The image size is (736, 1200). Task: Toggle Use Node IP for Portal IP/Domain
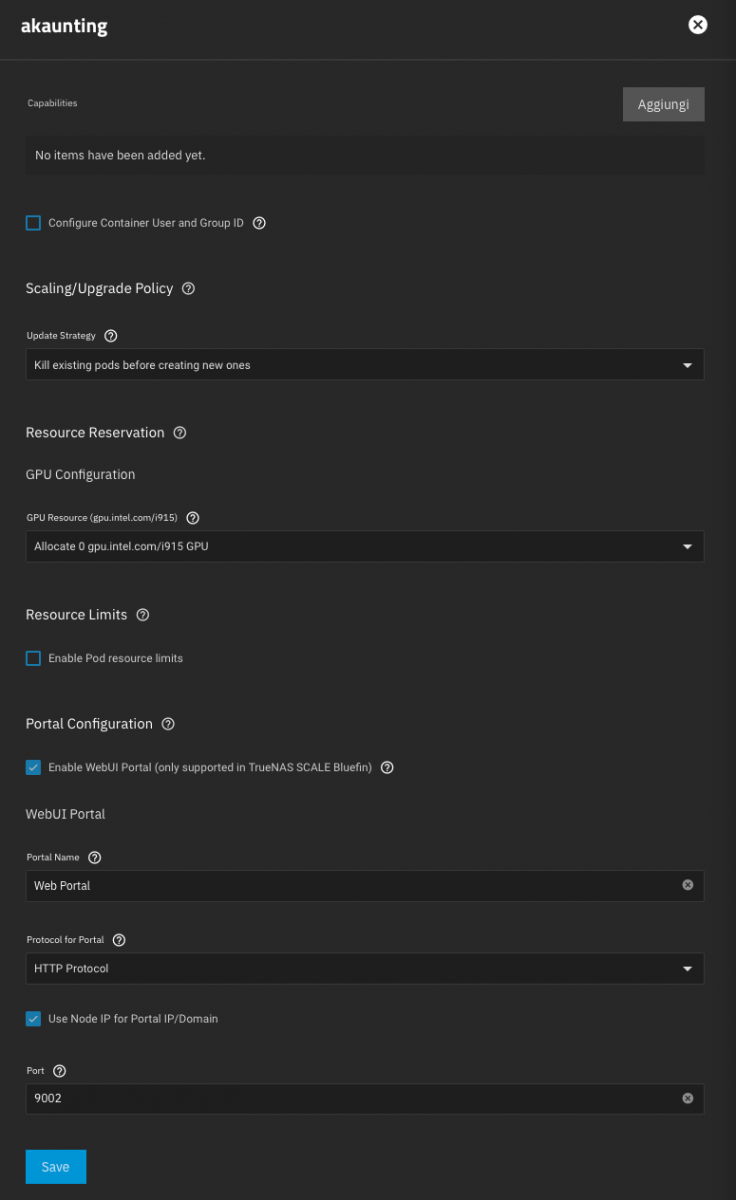33,1019
